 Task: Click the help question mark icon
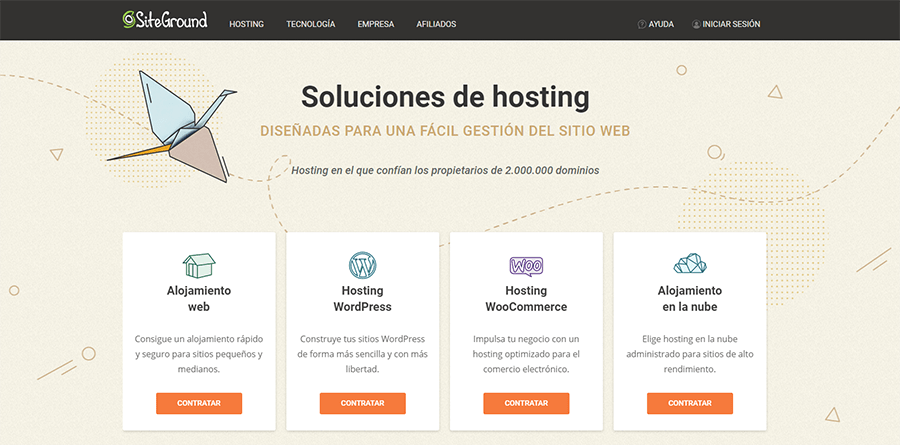[x=642, y=24]
